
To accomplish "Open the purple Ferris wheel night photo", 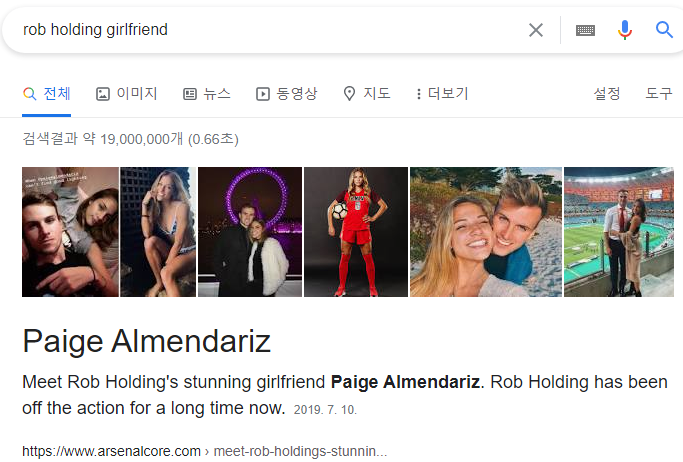I will click(x=250, y=232).
